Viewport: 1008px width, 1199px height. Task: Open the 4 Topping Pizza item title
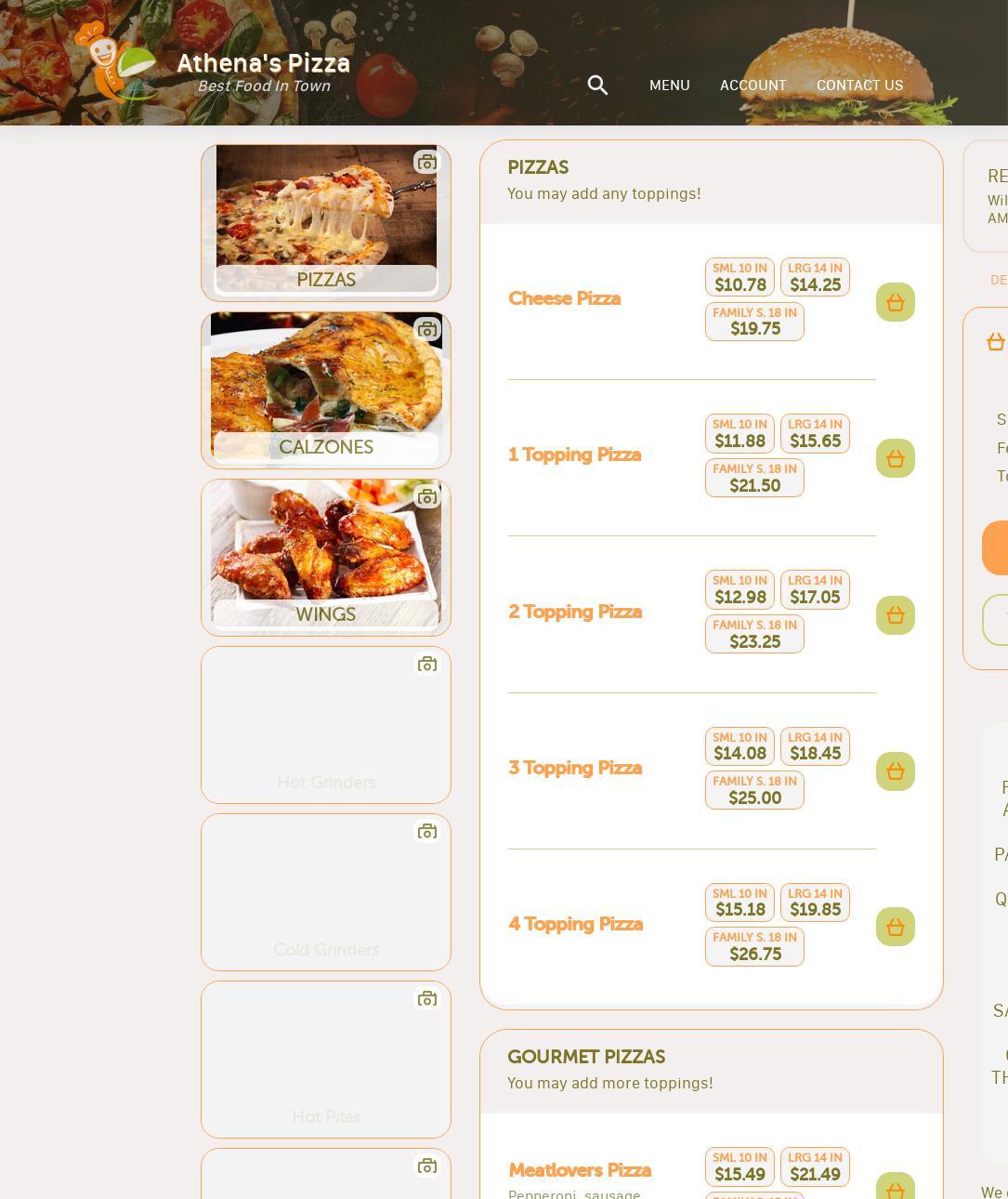[x=575, y=924]
